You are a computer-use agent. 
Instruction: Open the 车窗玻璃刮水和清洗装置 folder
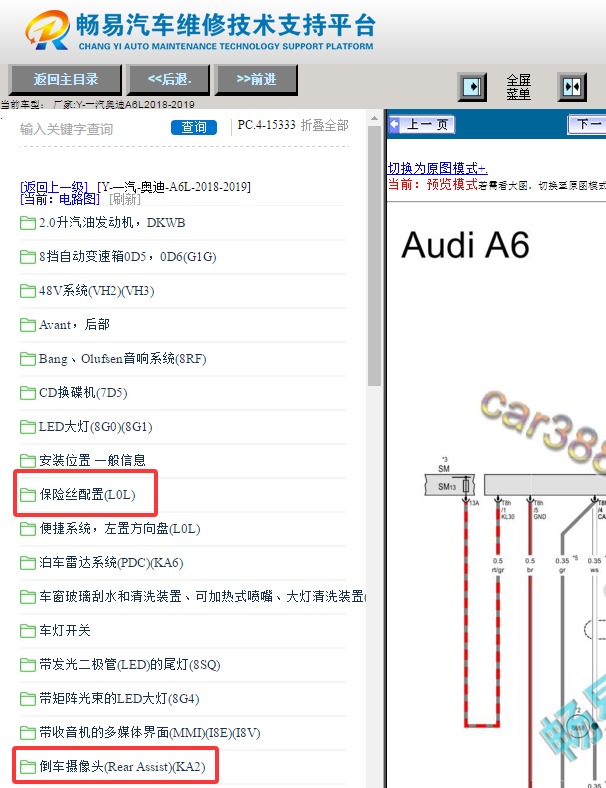coord(203,597)
